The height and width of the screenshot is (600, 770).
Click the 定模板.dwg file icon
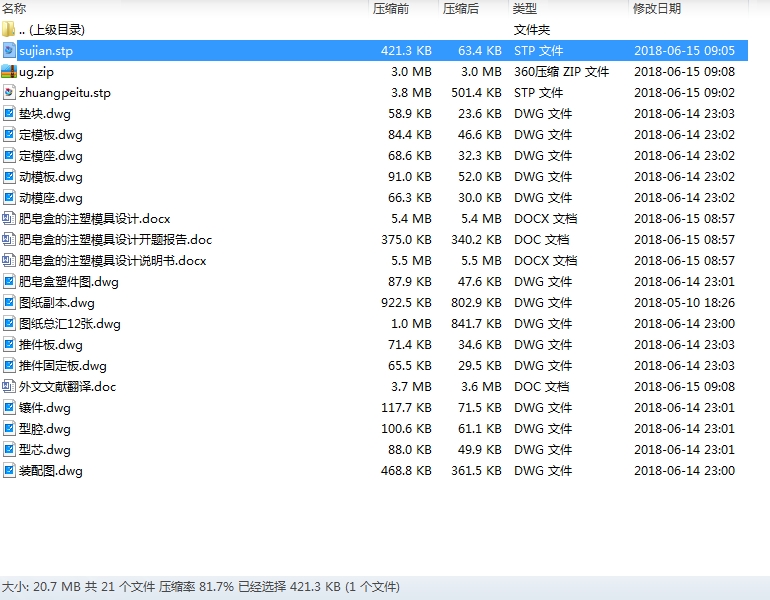tap(8, 135)
